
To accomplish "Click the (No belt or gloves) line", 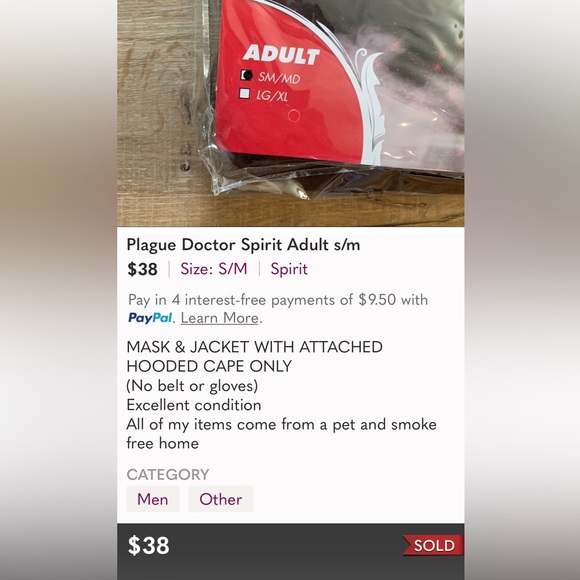I will [192, 386].
